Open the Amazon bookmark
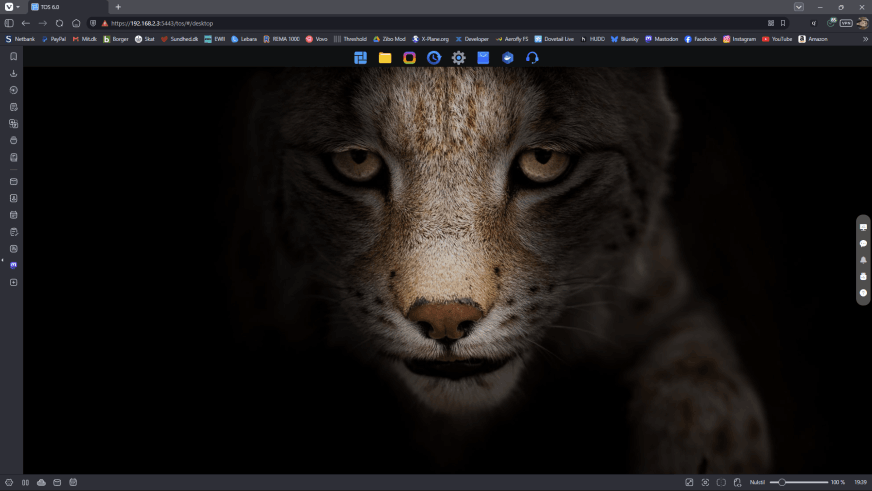The width and height of the screenshot is (872, 491). coord(813,39)
